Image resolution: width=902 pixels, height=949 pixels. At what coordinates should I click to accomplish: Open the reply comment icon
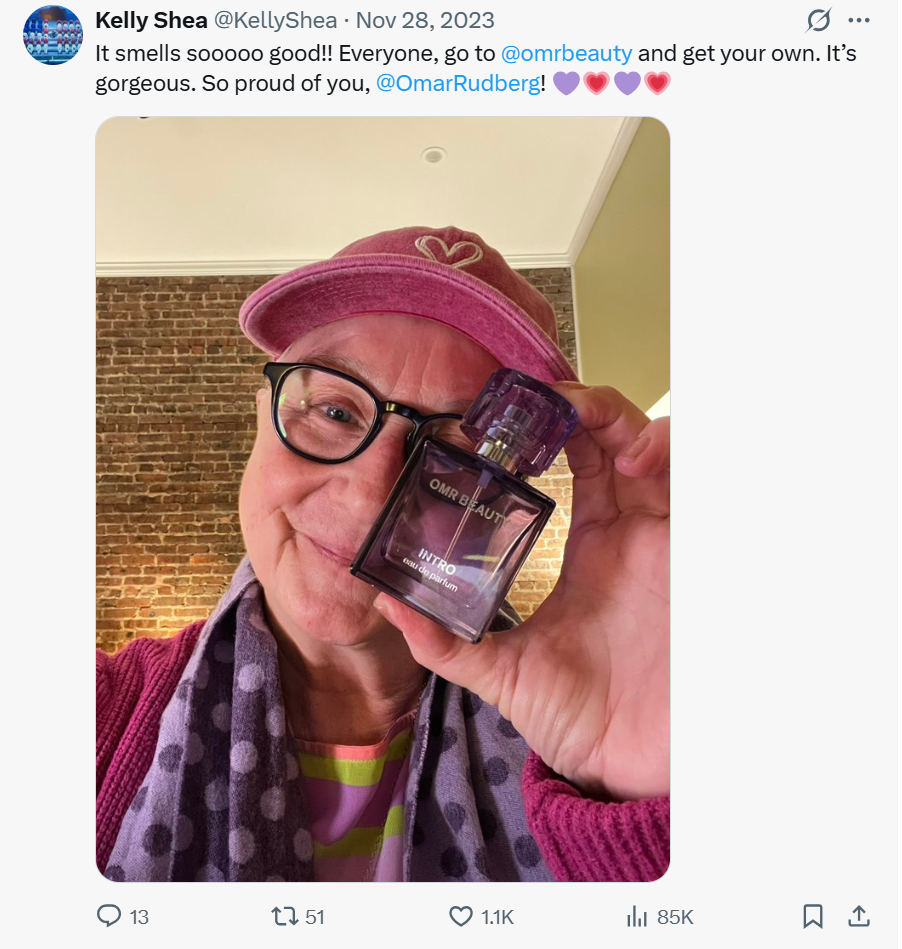pos(109,916)
